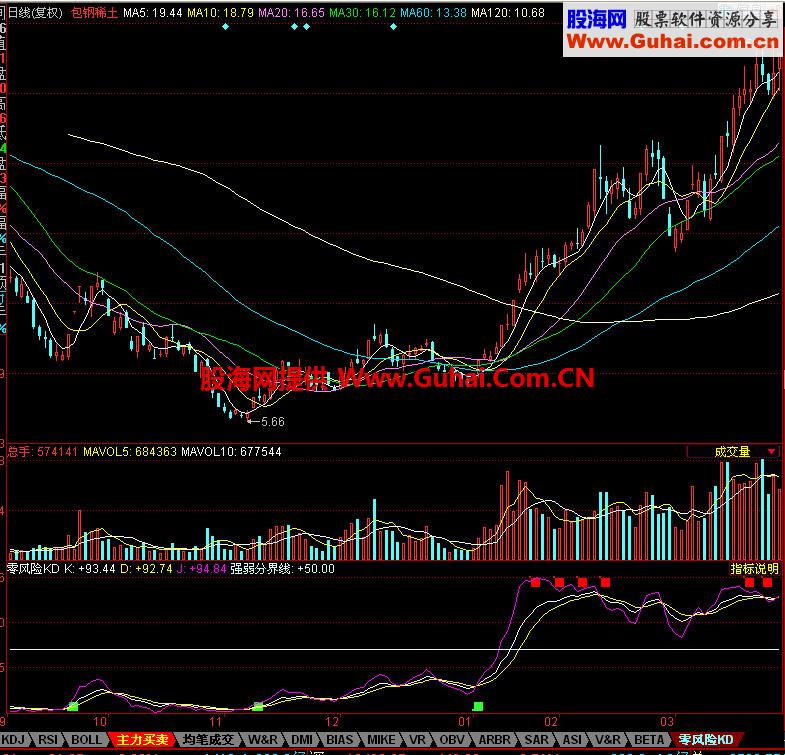This screenshot has width=785, height=755.
Task: Click the MAVOL5: 684363 label
Action: click(x=130, y=452)
